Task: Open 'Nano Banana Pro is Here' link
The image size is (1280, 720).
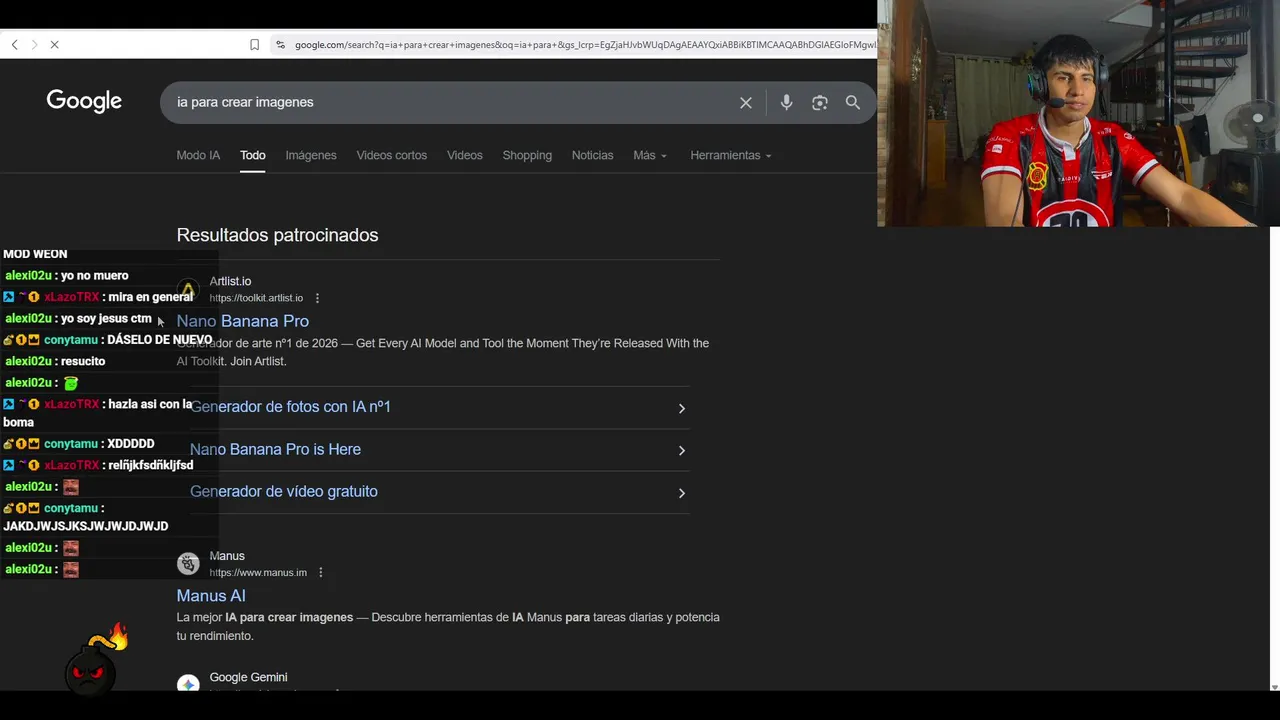Action: 276,449
